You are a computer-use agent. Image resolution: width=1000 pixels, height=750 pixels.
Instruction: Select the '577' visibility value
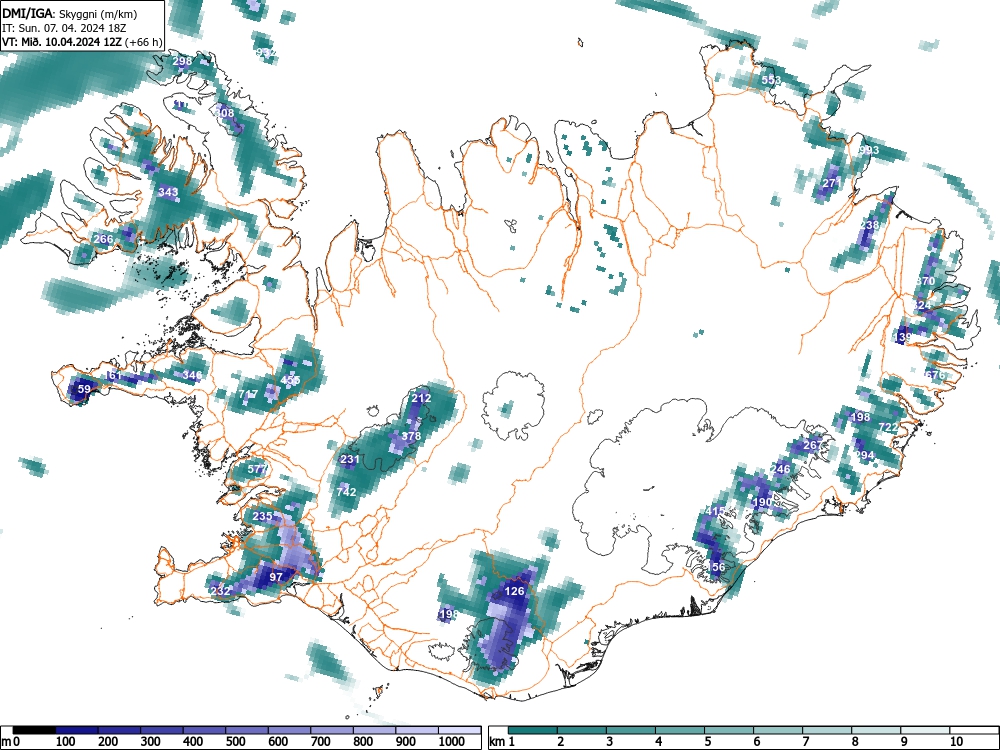(257, 469)
